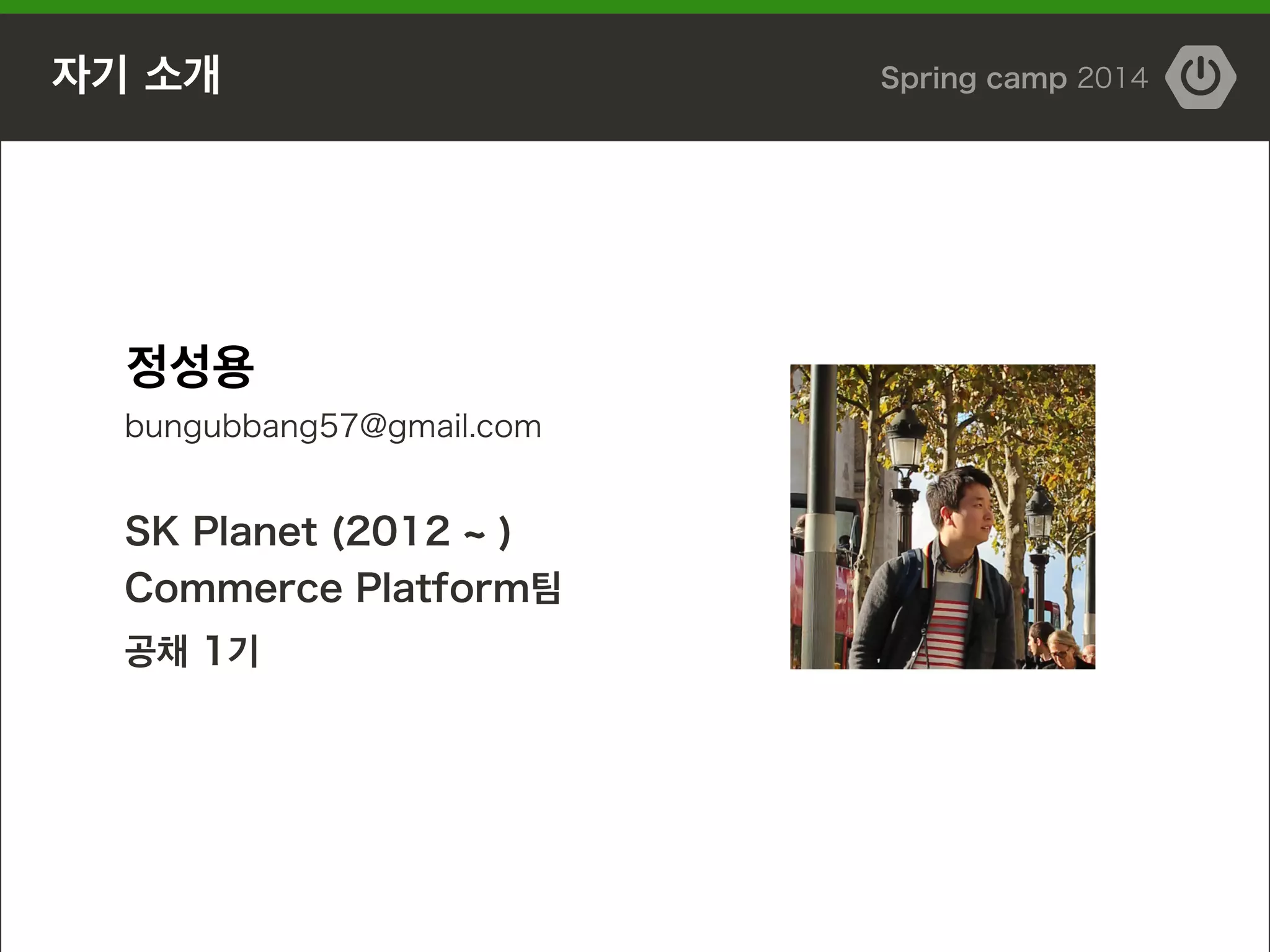Click the Spring camp 2014 text
The width and height of the screenshot is (1270, 952).
[x=1015, y=79]
